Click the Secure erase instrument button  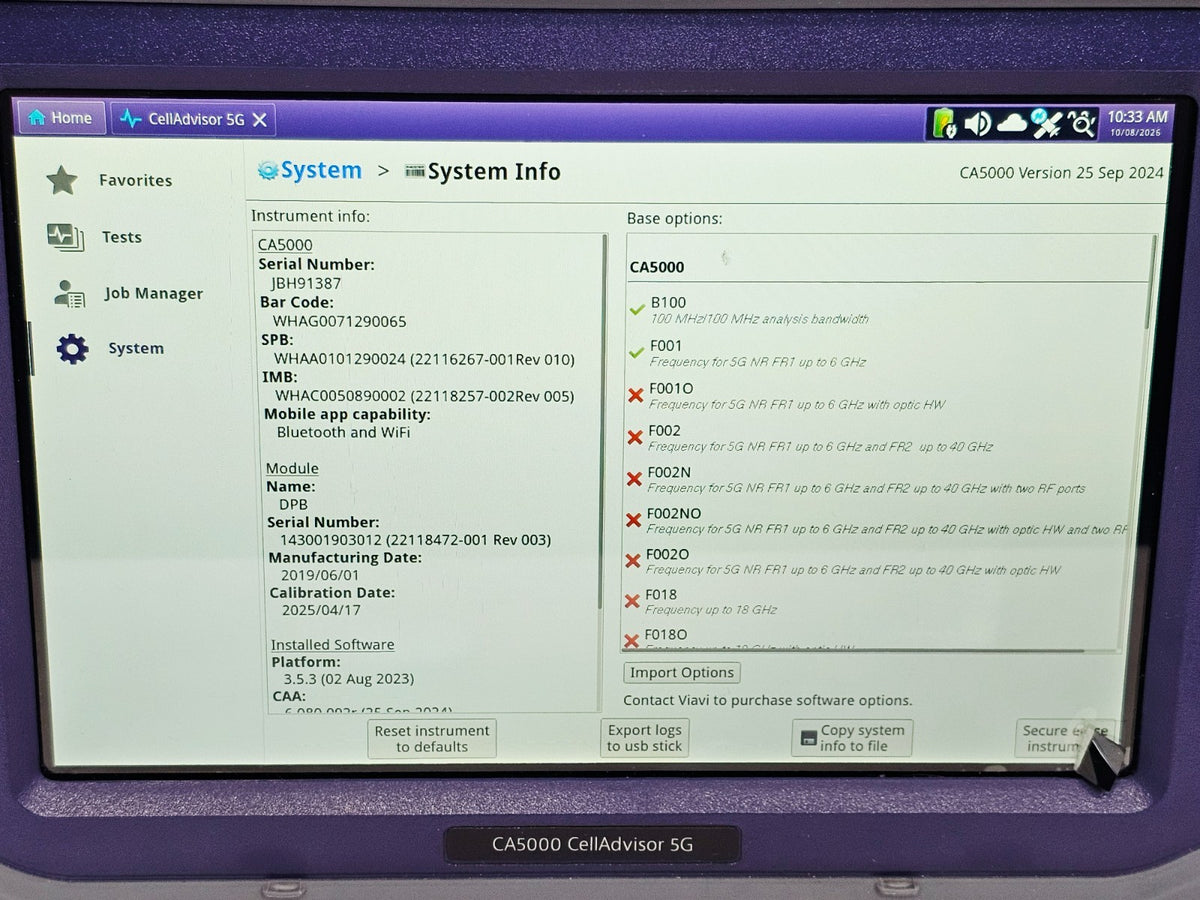pyautogui.click(x=1065, y=738)
